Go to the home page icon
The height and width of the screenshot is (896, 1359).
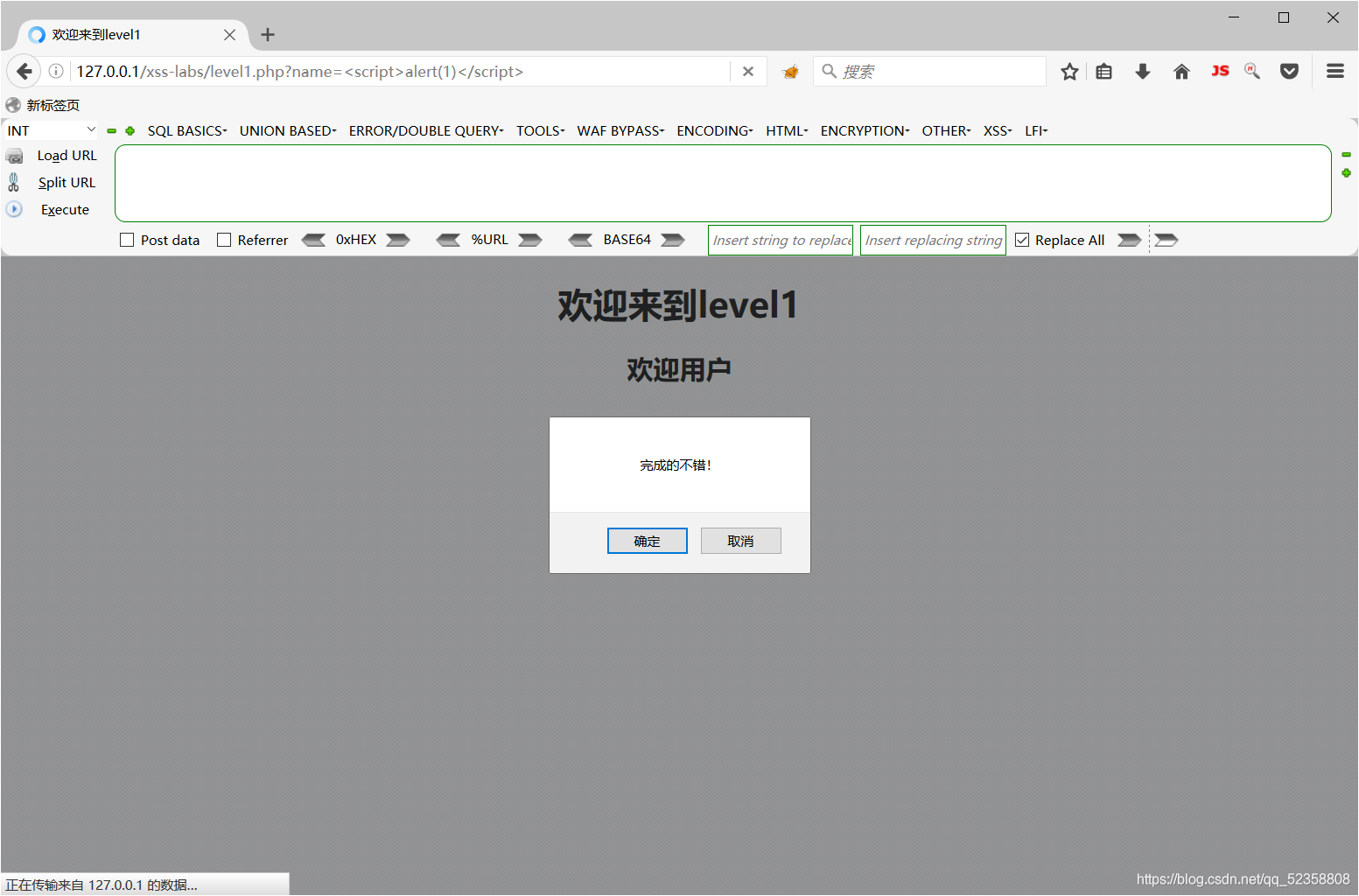tap(1181, 72)
